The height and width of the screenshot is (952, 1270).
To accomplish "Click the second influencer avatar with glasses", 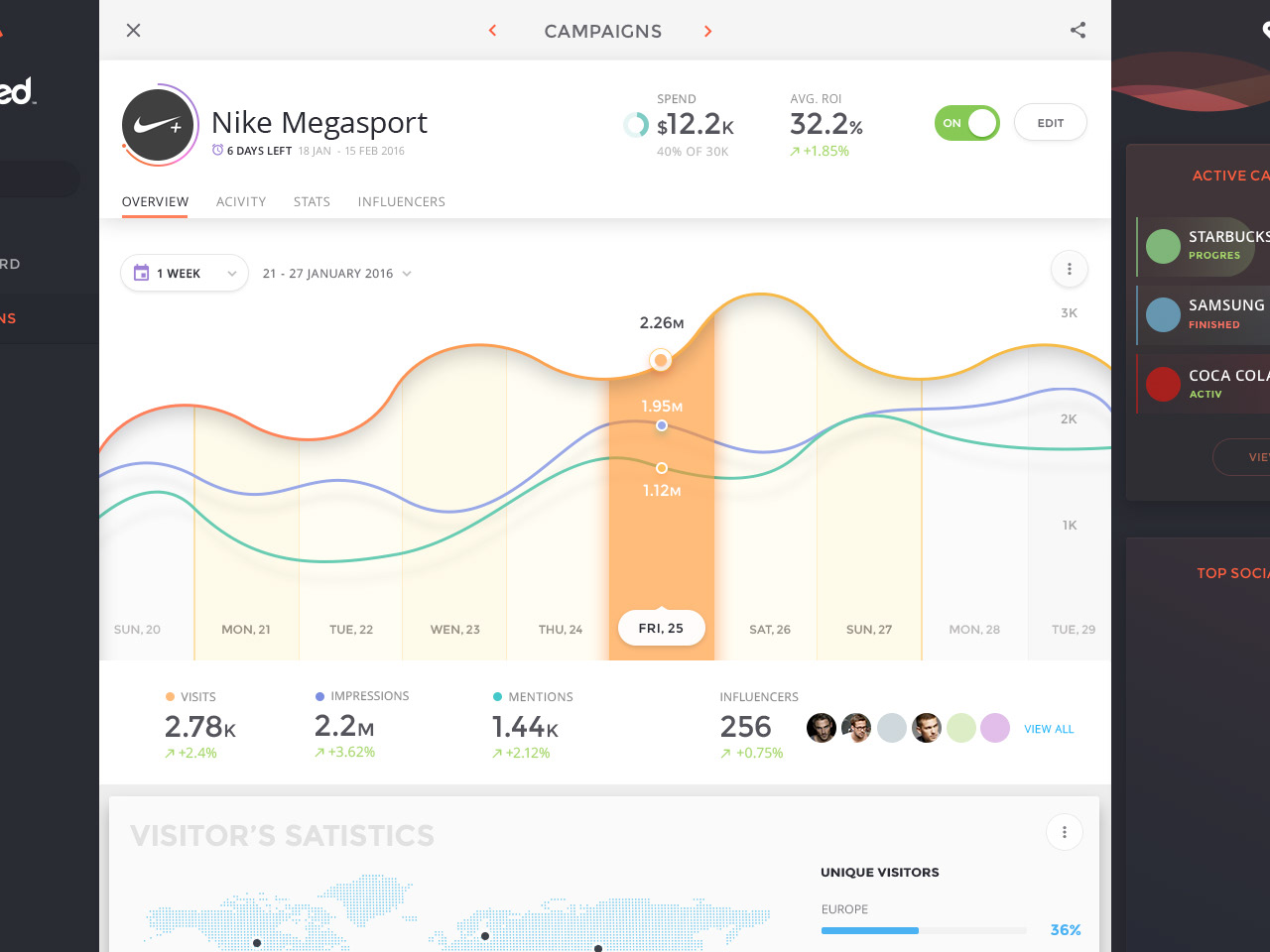I will [856, 728].
